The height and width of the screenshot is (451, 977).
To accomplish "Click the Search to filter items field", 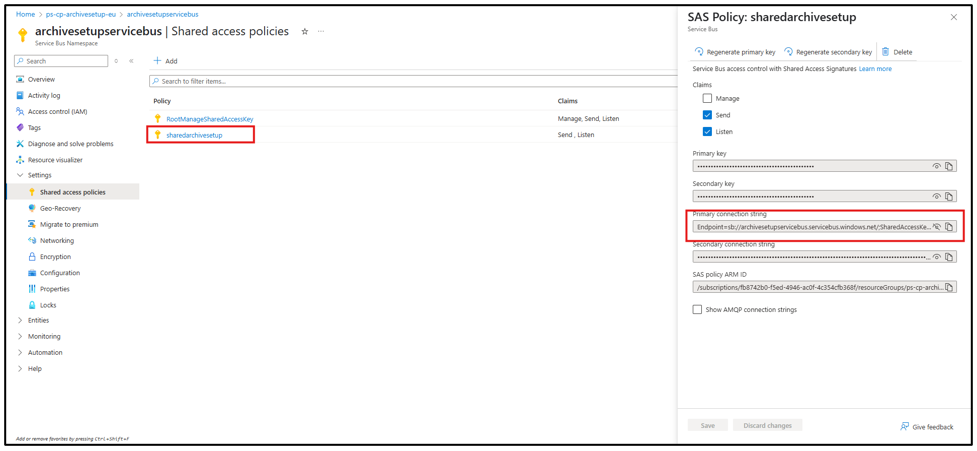I will [410, 81].
